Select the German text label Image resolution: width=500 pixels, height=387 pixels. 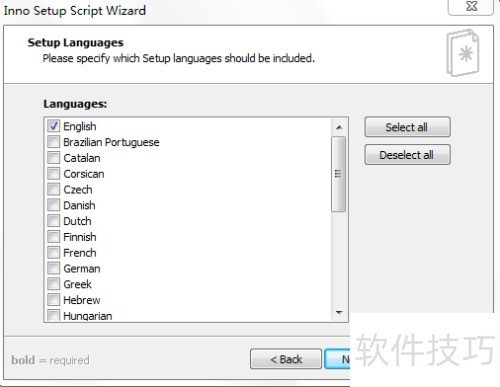[x=82, y=269]
